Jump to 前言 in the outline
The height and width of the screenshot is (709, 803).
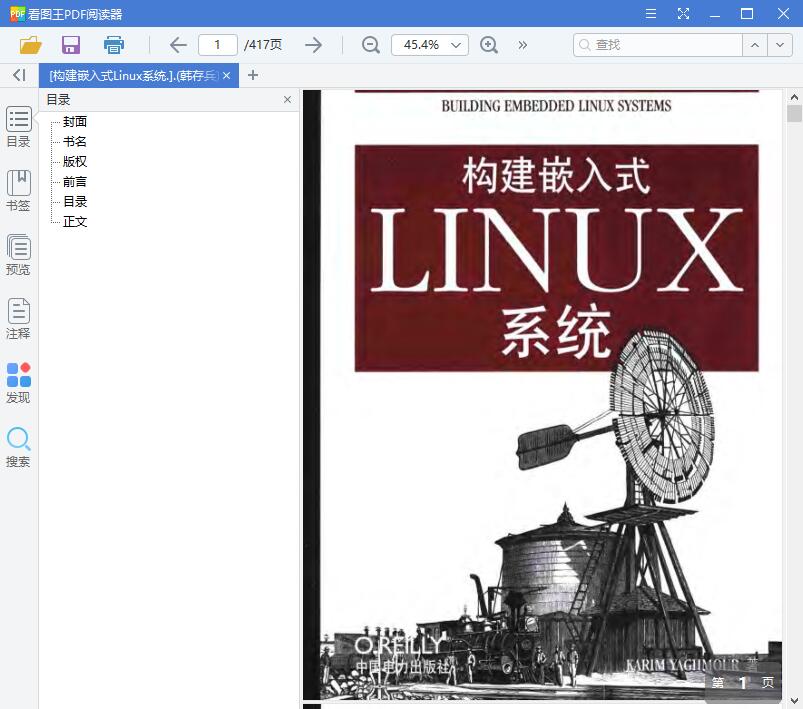[75, 181]
